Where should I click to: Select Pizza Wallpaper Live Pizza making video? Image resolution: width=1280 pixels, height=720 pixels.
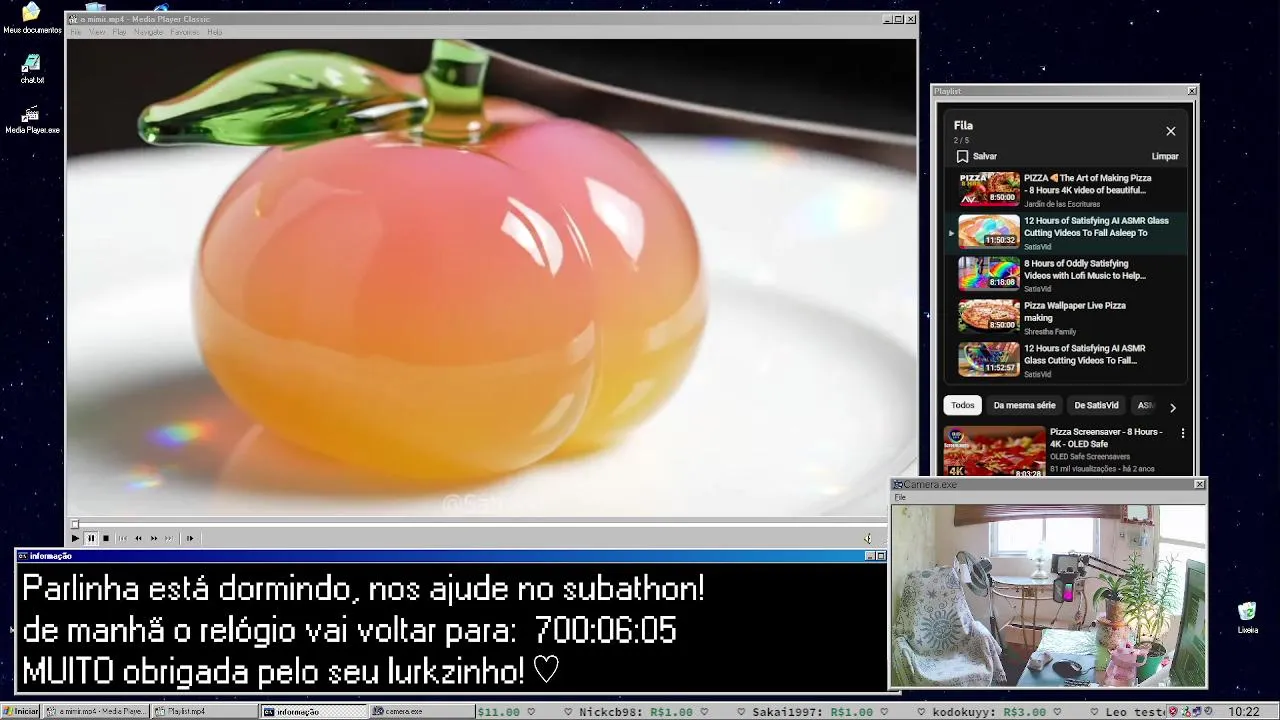(x=1066, y=317)
